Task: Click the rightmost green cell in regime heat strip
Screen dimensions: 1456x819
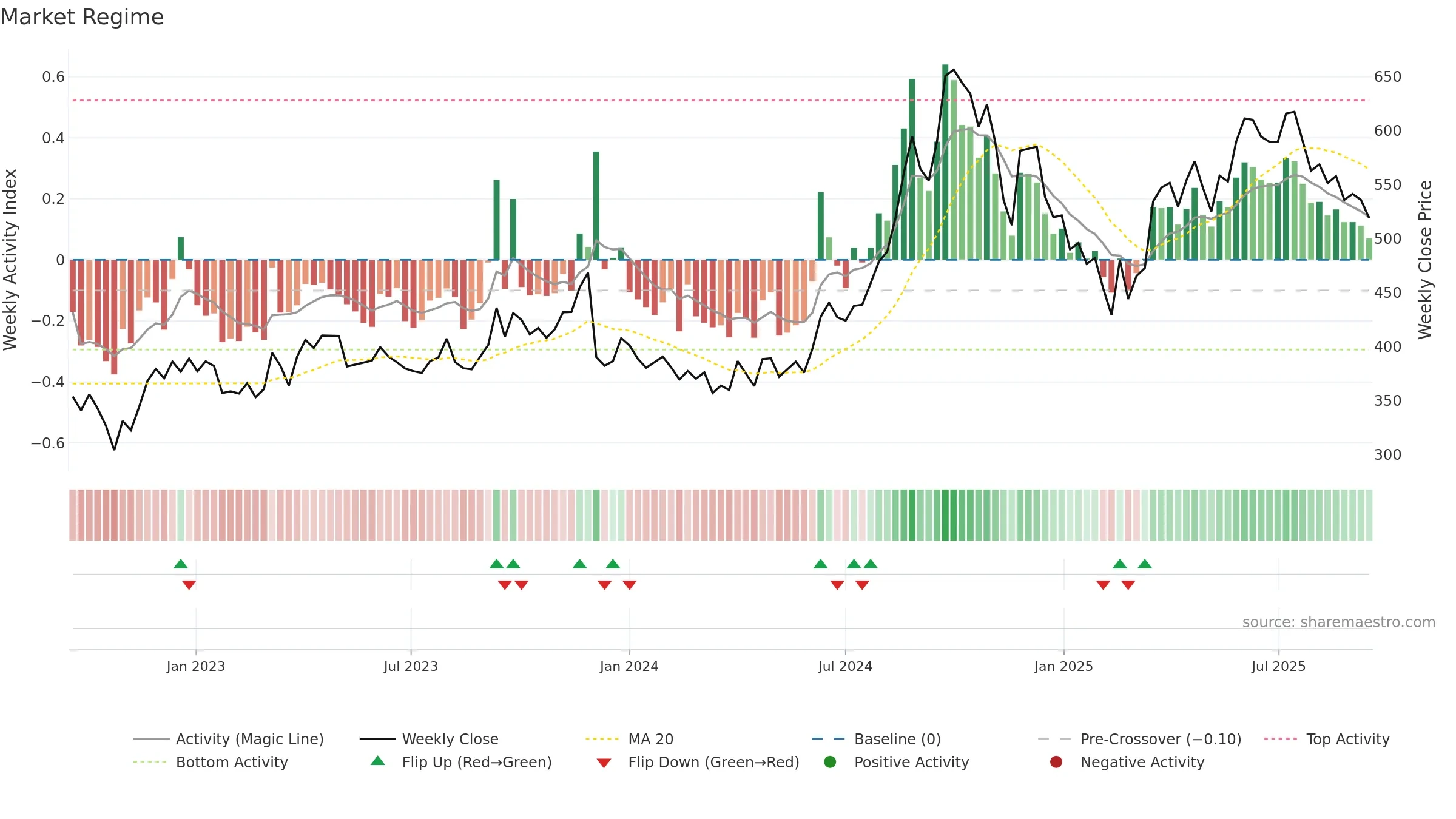Action: (x=1369, y=515)
